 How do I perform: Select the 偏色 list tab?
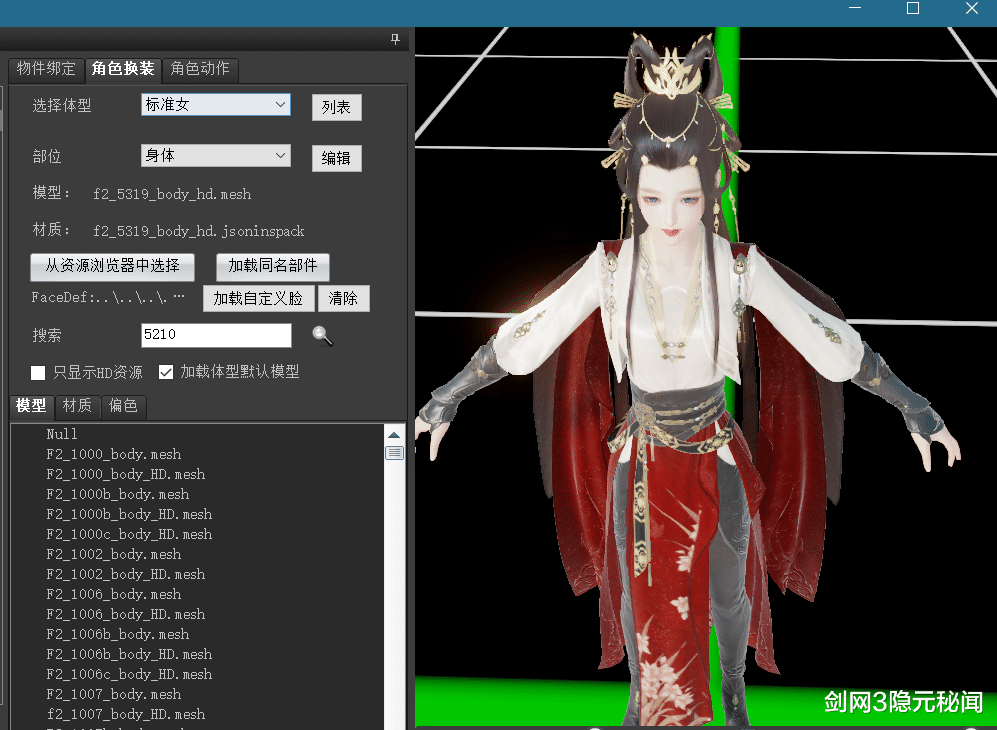pos(123,406)
